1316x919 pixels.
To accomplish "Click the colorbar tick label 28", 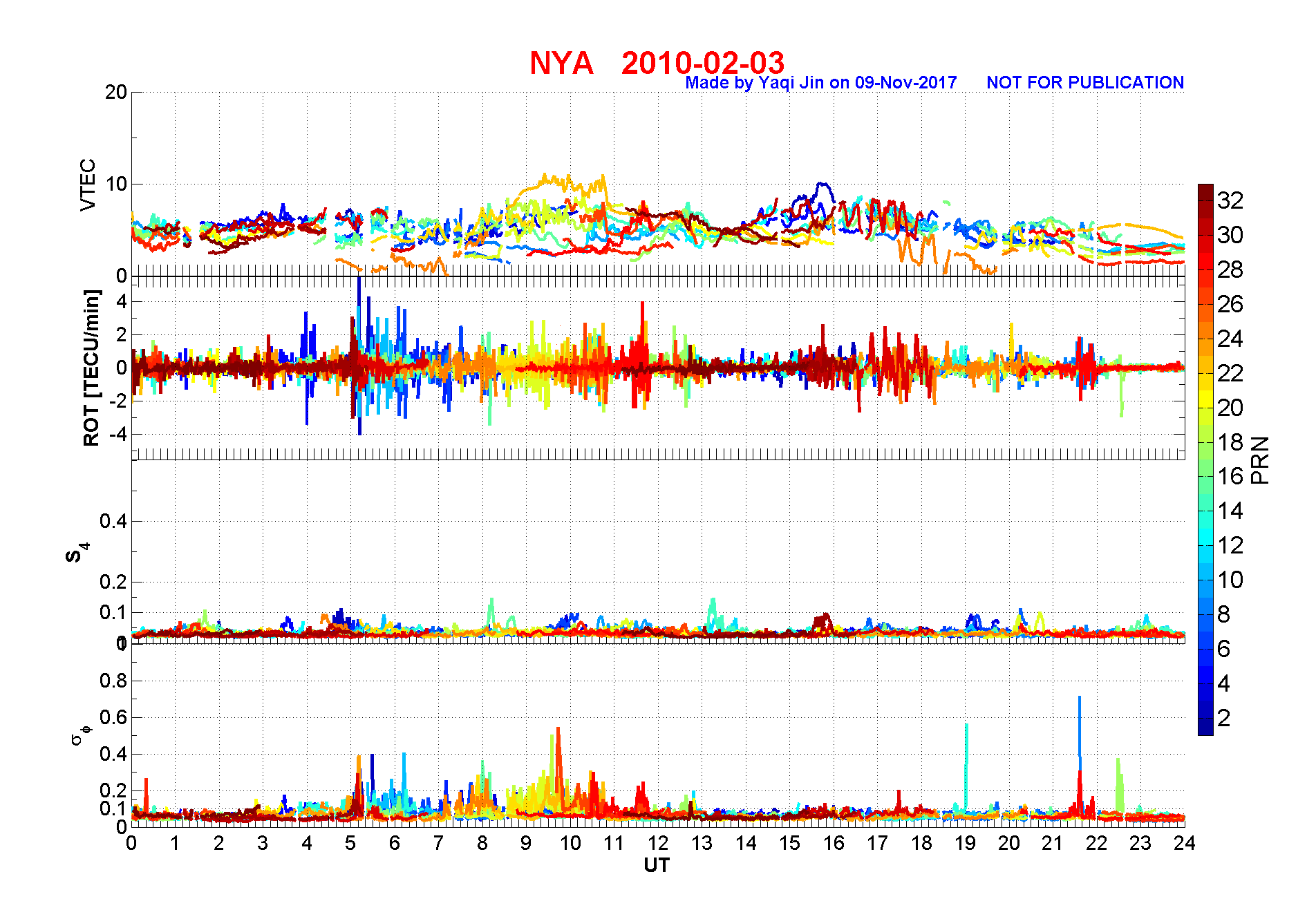I will pyautogui.click(x=1230, y=269).
